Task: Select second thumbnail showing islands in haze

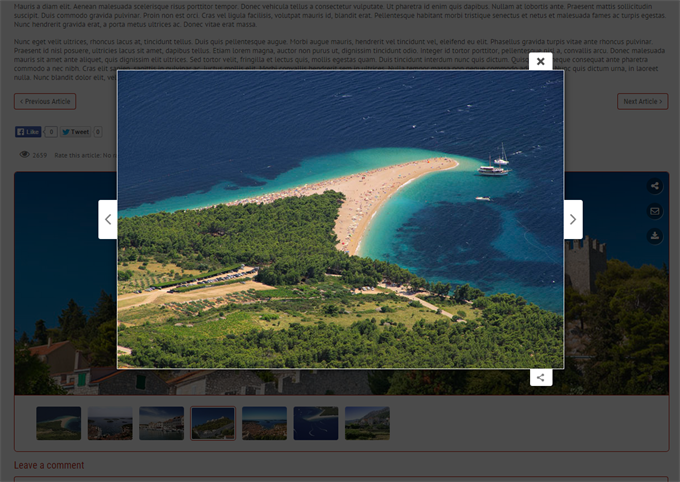Action: click(110, 423)
